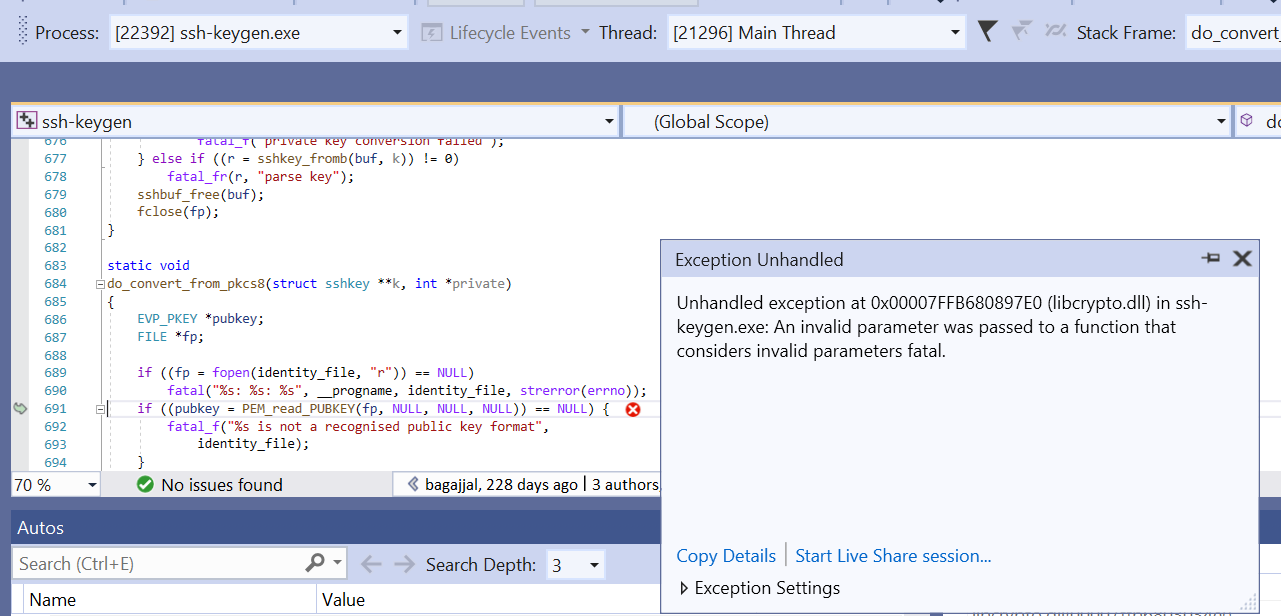Click the show threads in source icon
The width and height of the screenshot is (1281, 616).
point(1055,32)
